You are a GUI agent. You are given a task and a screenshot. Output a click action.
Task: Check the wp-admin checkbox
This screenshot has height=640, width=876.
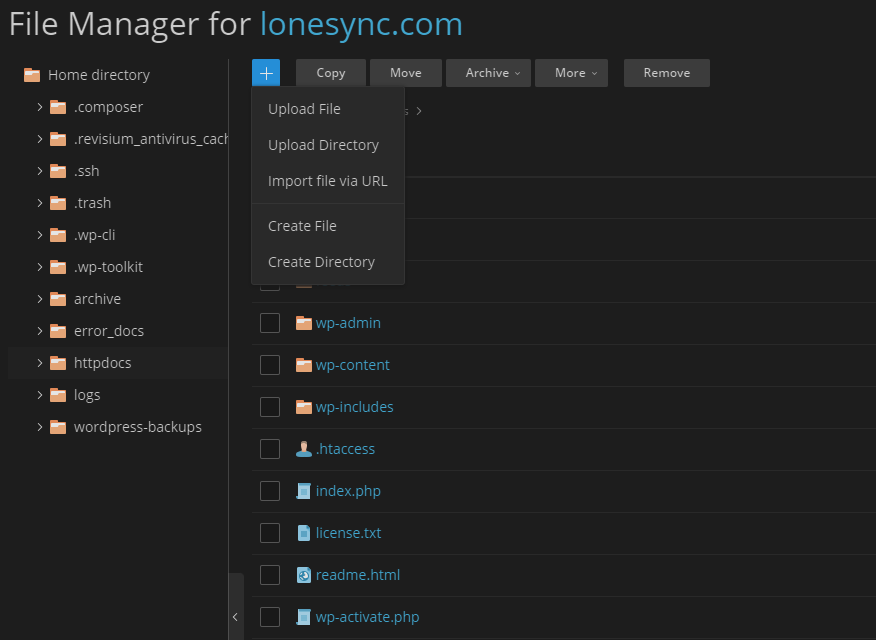click(x=269, y=323)
